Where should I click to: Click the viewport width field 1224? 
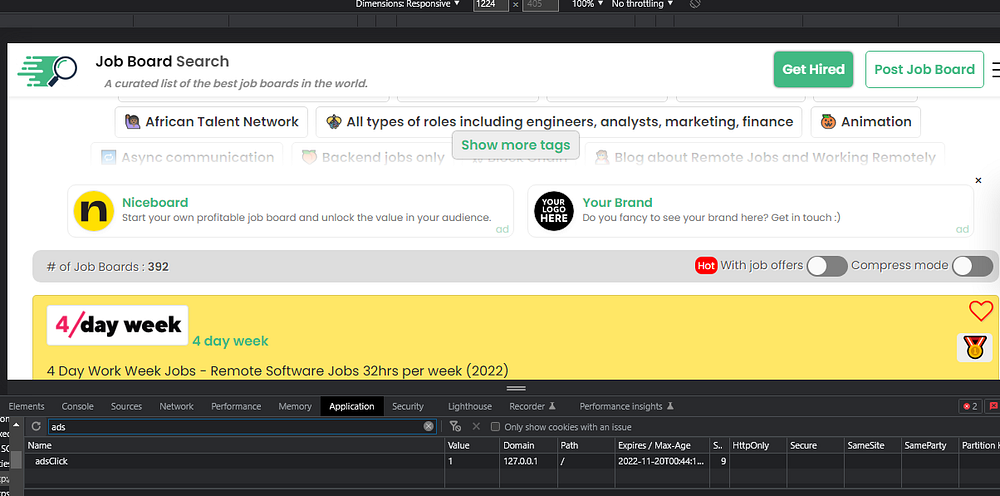point(491,4)
